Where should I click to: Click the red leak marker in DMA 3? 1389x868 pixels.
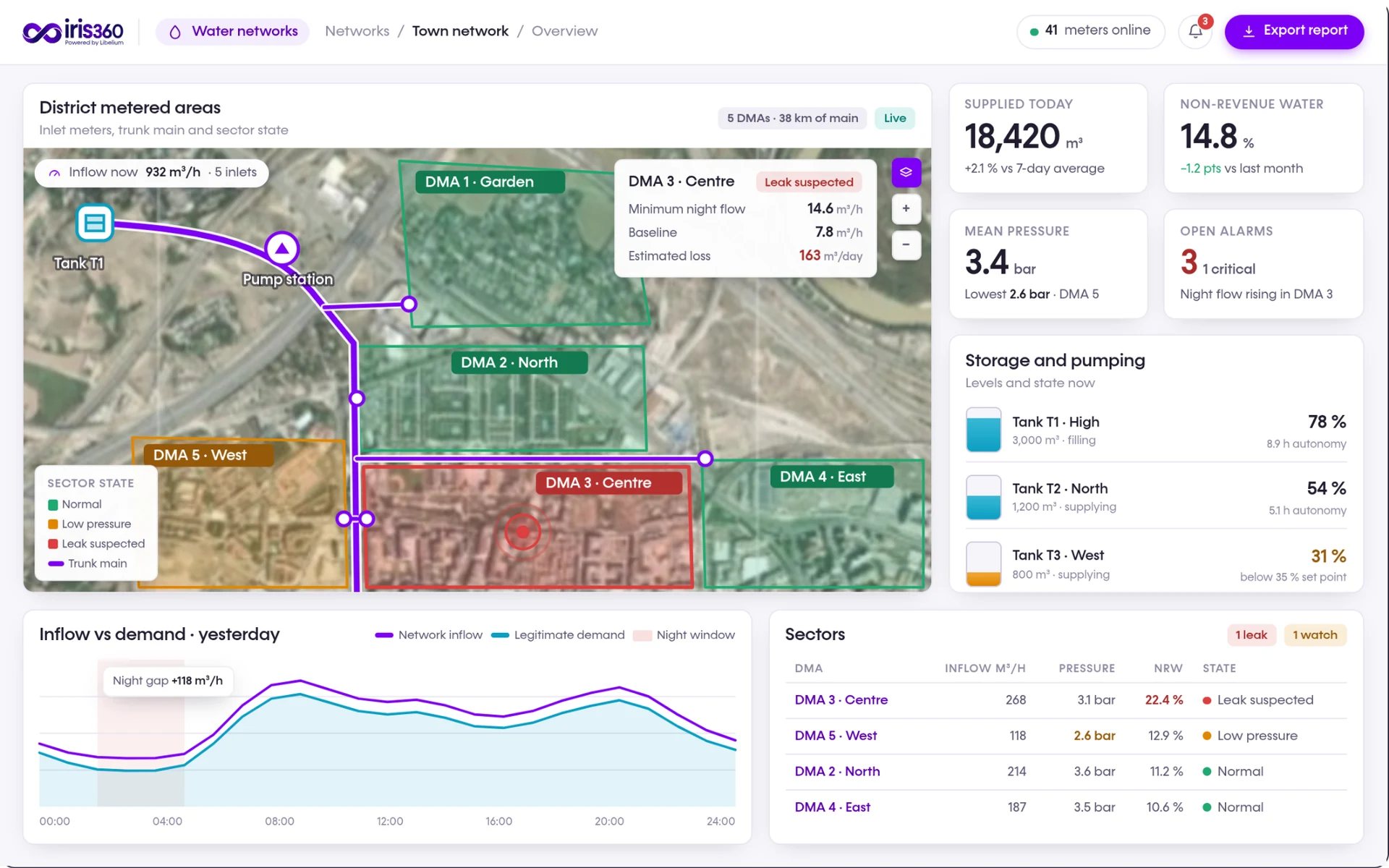(522, 533)
